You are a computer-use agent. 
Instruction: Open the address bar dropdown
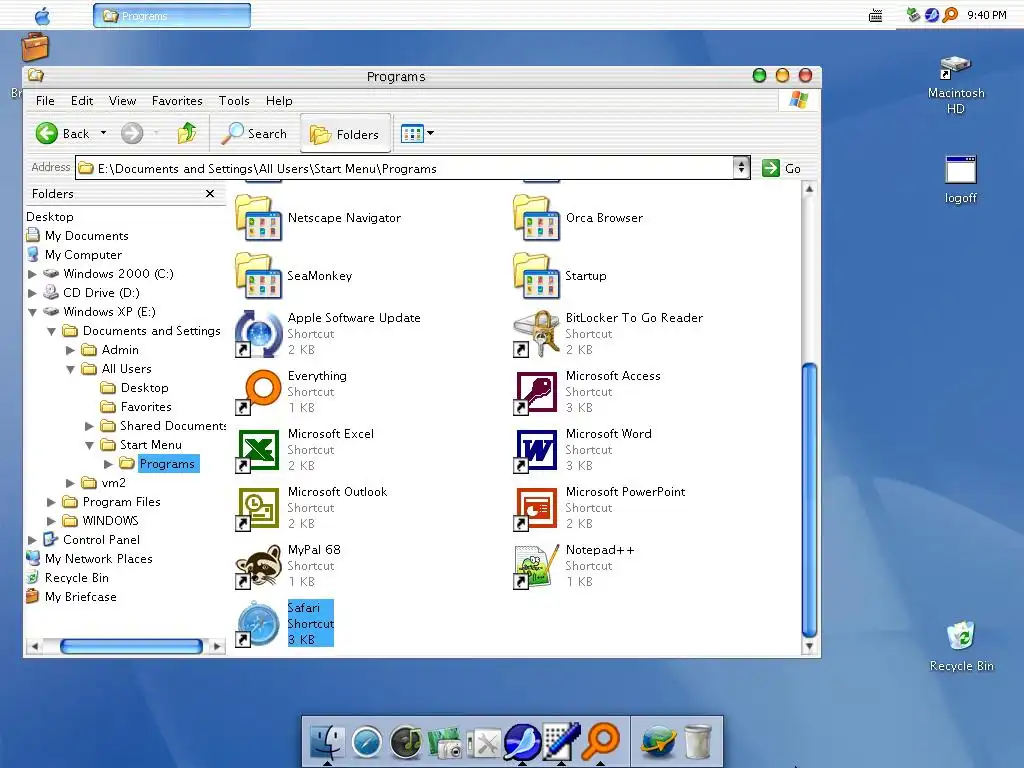tap(741, 168)
